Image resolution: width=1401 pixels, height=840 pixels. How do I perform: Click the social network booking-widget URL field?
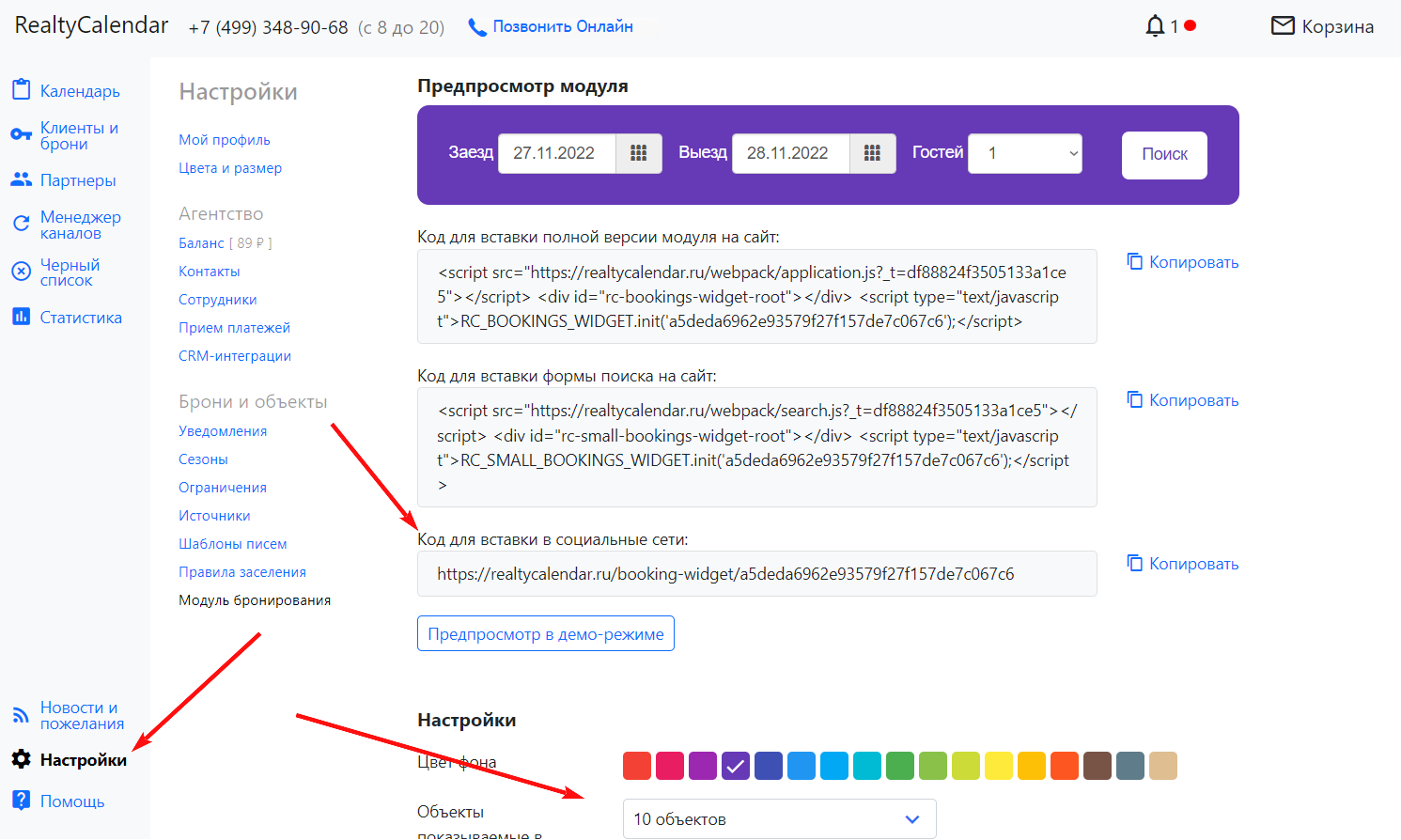757,573
